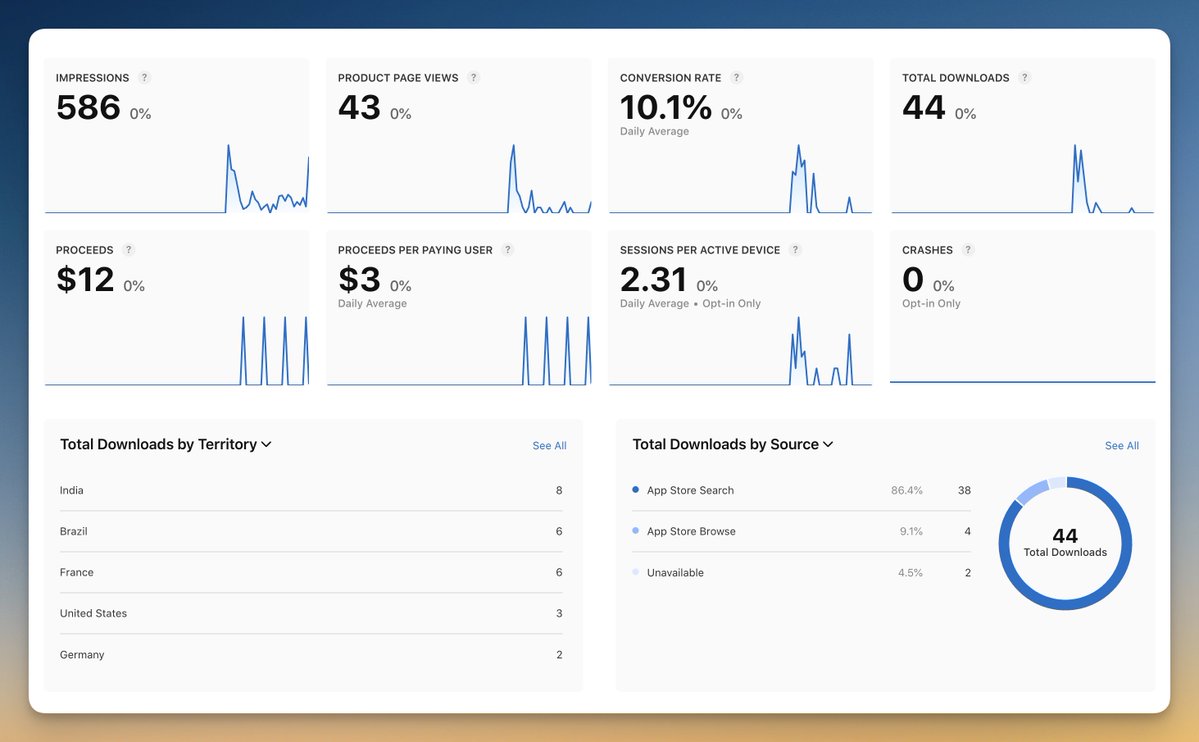Click help icon beside Proceeds Per Paying User
1199x742 pixels.
[508, 249]
